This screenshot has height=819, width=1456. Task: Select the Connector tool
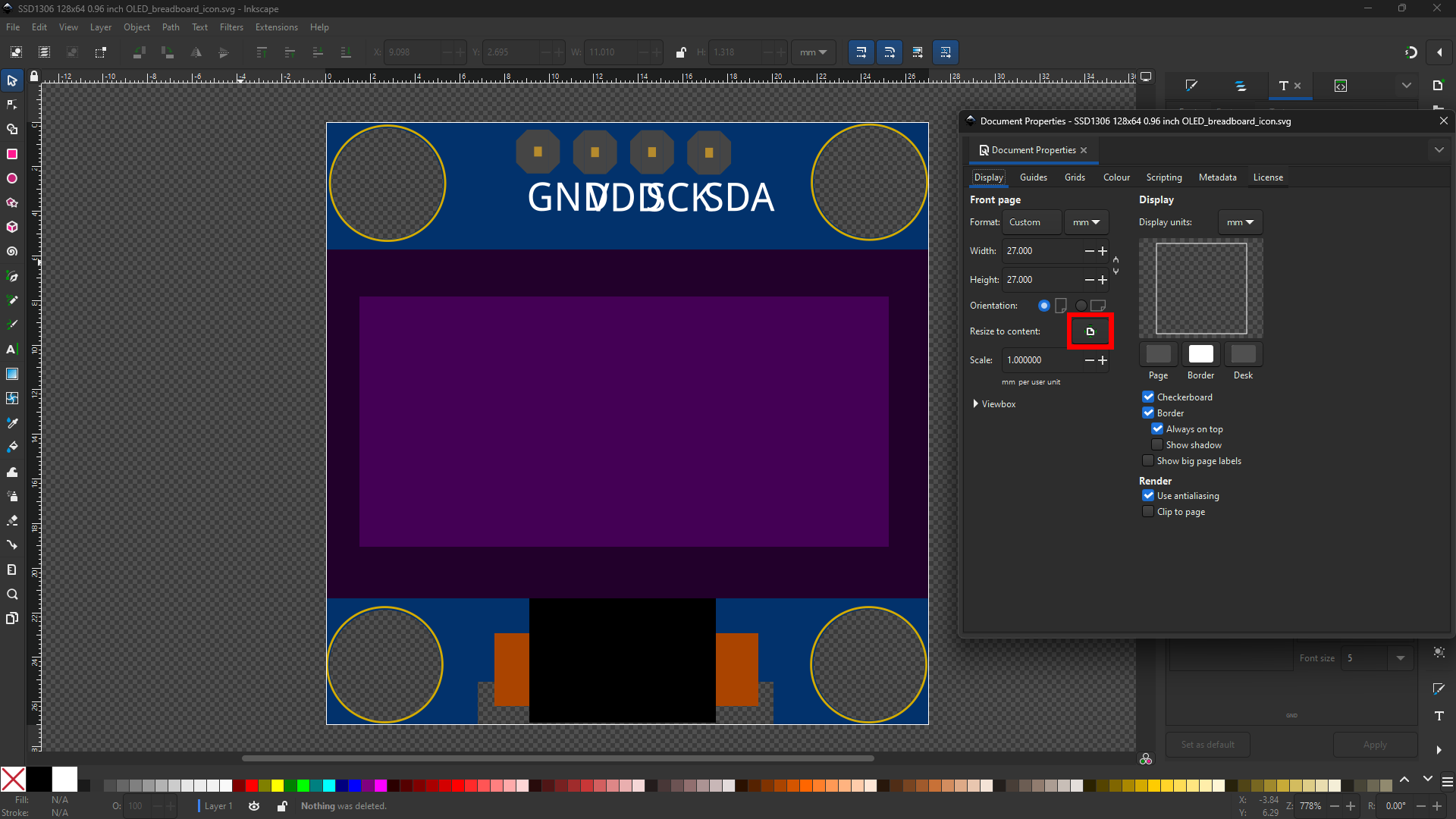(12, 544)
